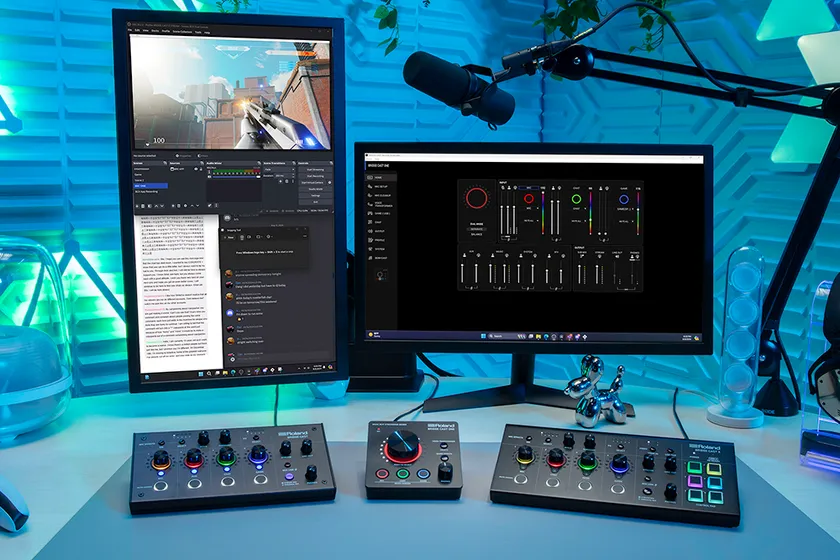Click the blue GAME ring knob

point(624,199)
